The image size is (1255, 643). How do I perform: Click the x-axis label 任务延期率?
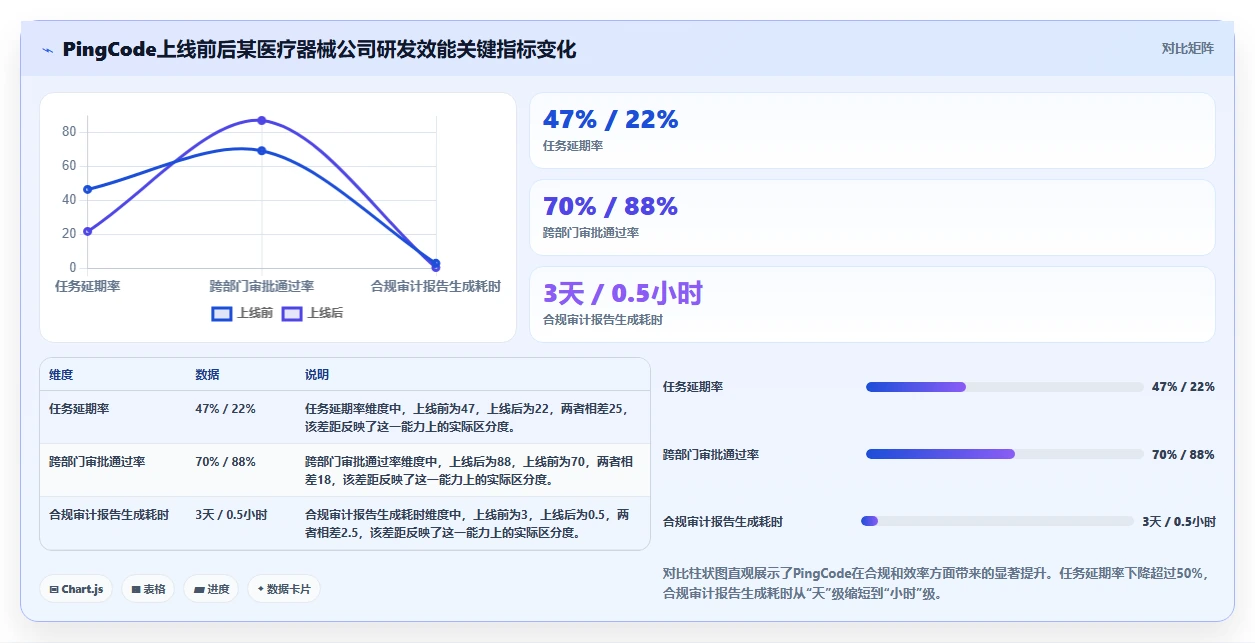(x=88, y=287)
